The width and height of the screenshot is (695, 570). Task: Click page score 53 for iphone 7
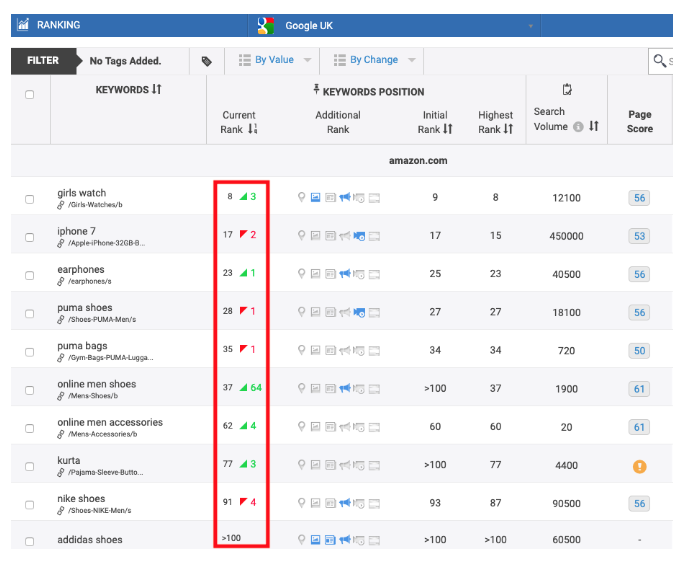pos(639,236)
